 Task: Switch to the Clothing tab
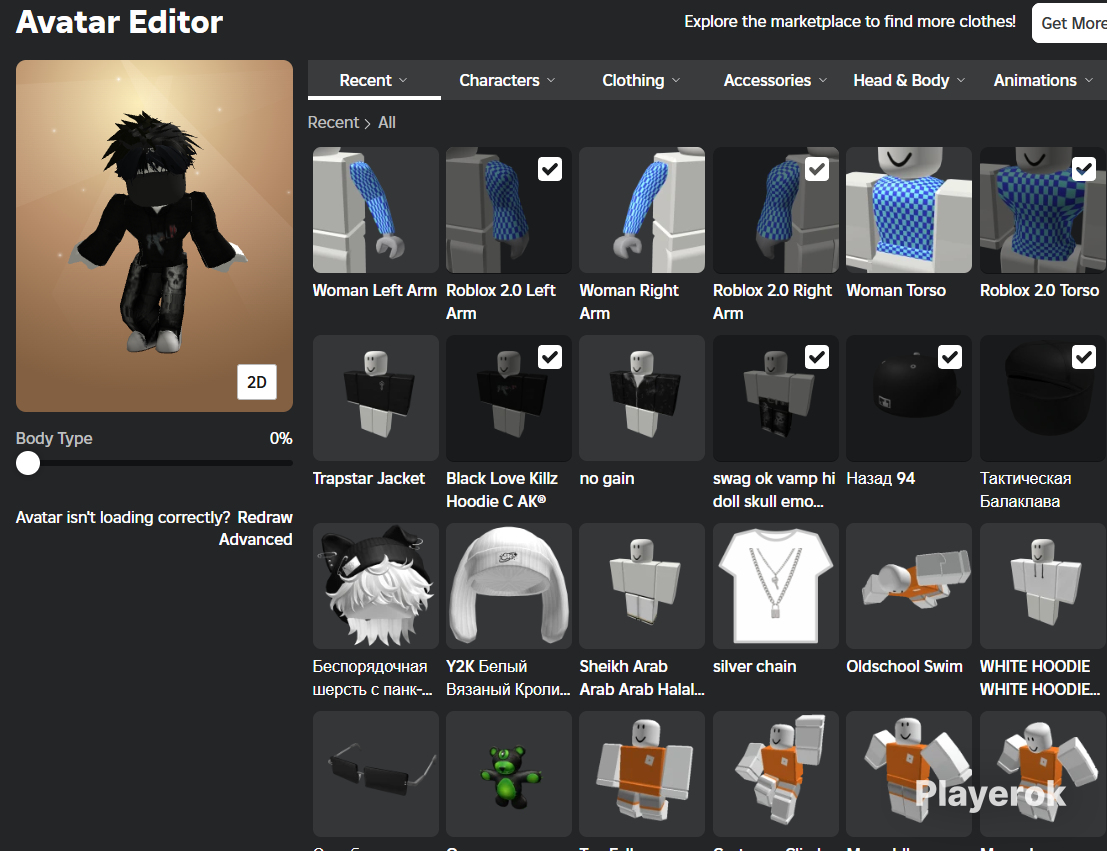641,80
